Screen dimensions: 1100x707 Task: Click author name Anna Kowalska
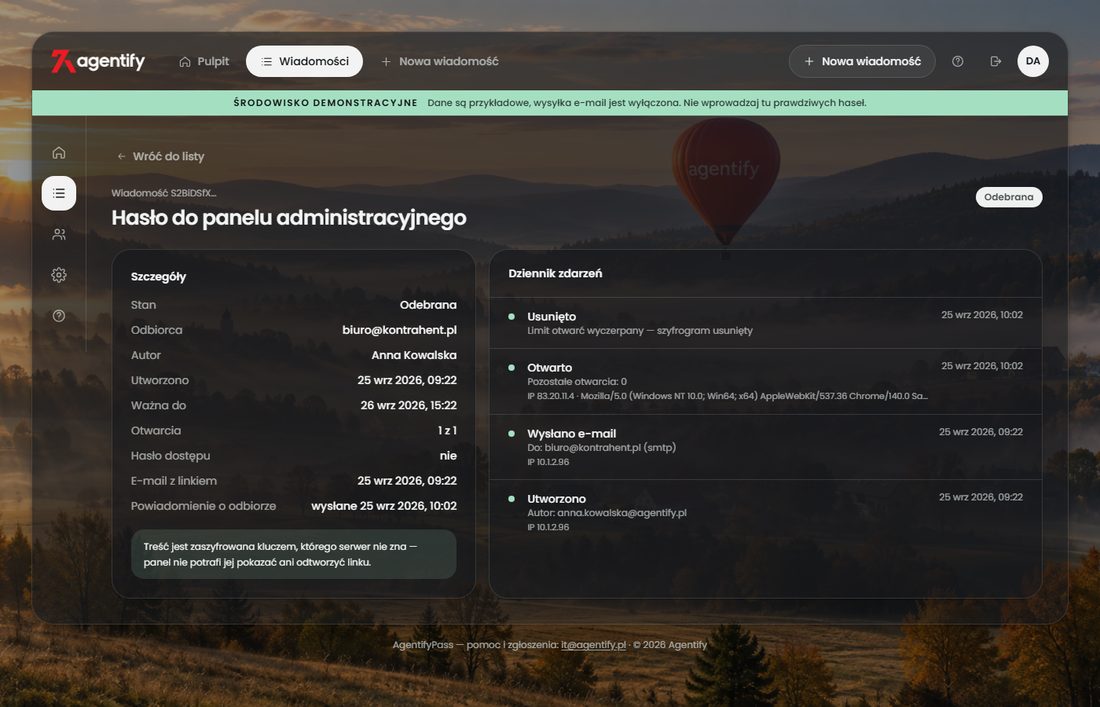point(414,355)
